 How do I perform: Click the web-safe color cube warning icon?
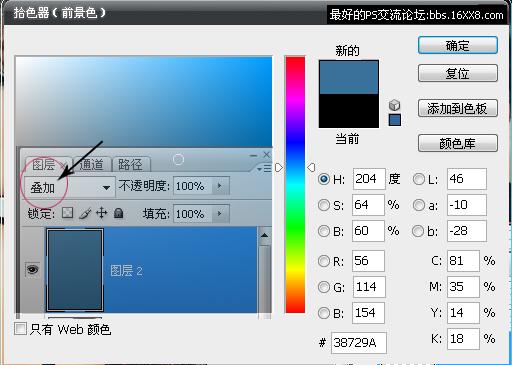click(x=394, y=105)
